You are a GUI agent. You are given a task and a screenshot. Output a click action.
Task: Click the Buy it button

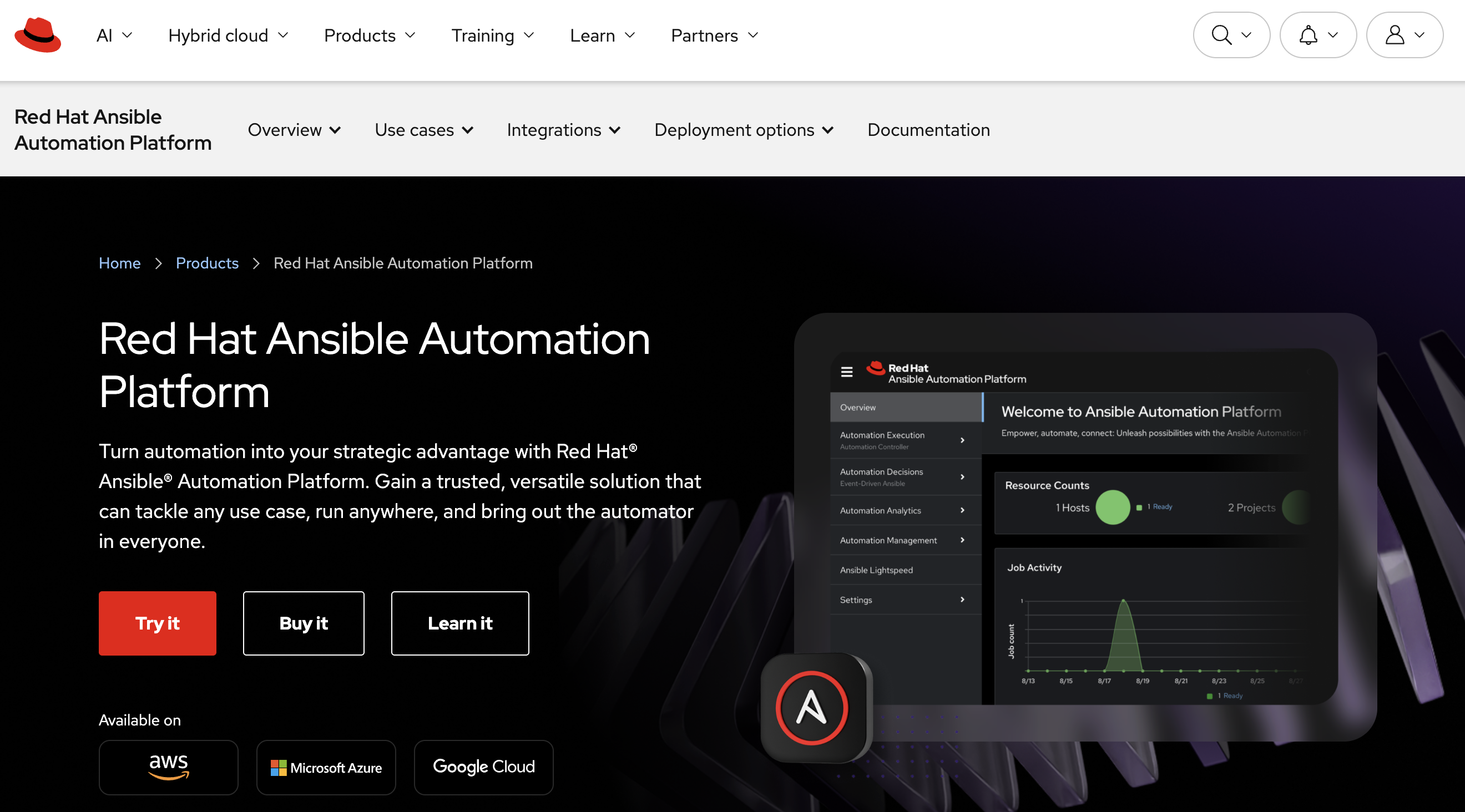pos(303,623)
